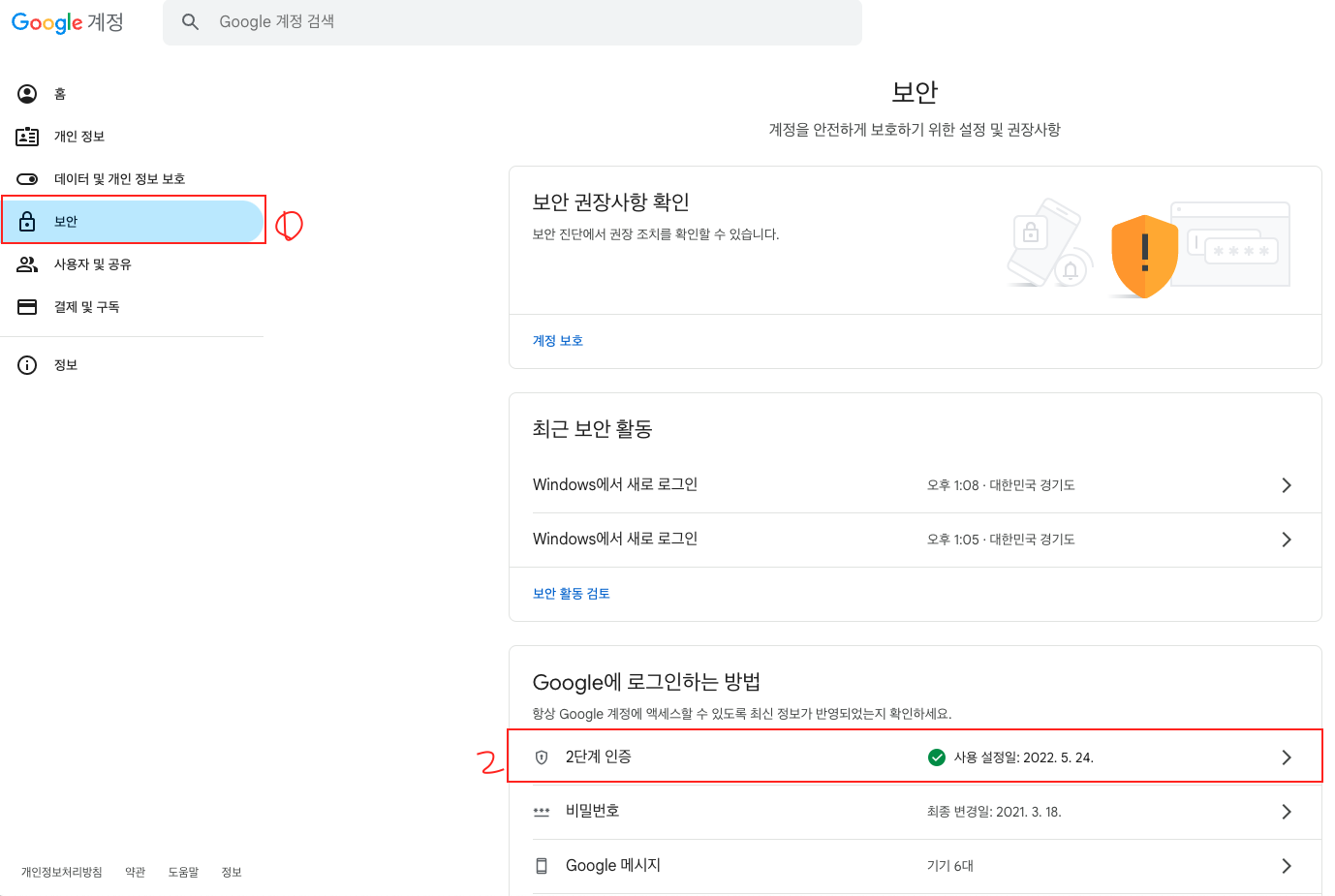Click the lock icon next to 보안
The width and height of the screenshot is (1335, 896).
pos(27,221)
